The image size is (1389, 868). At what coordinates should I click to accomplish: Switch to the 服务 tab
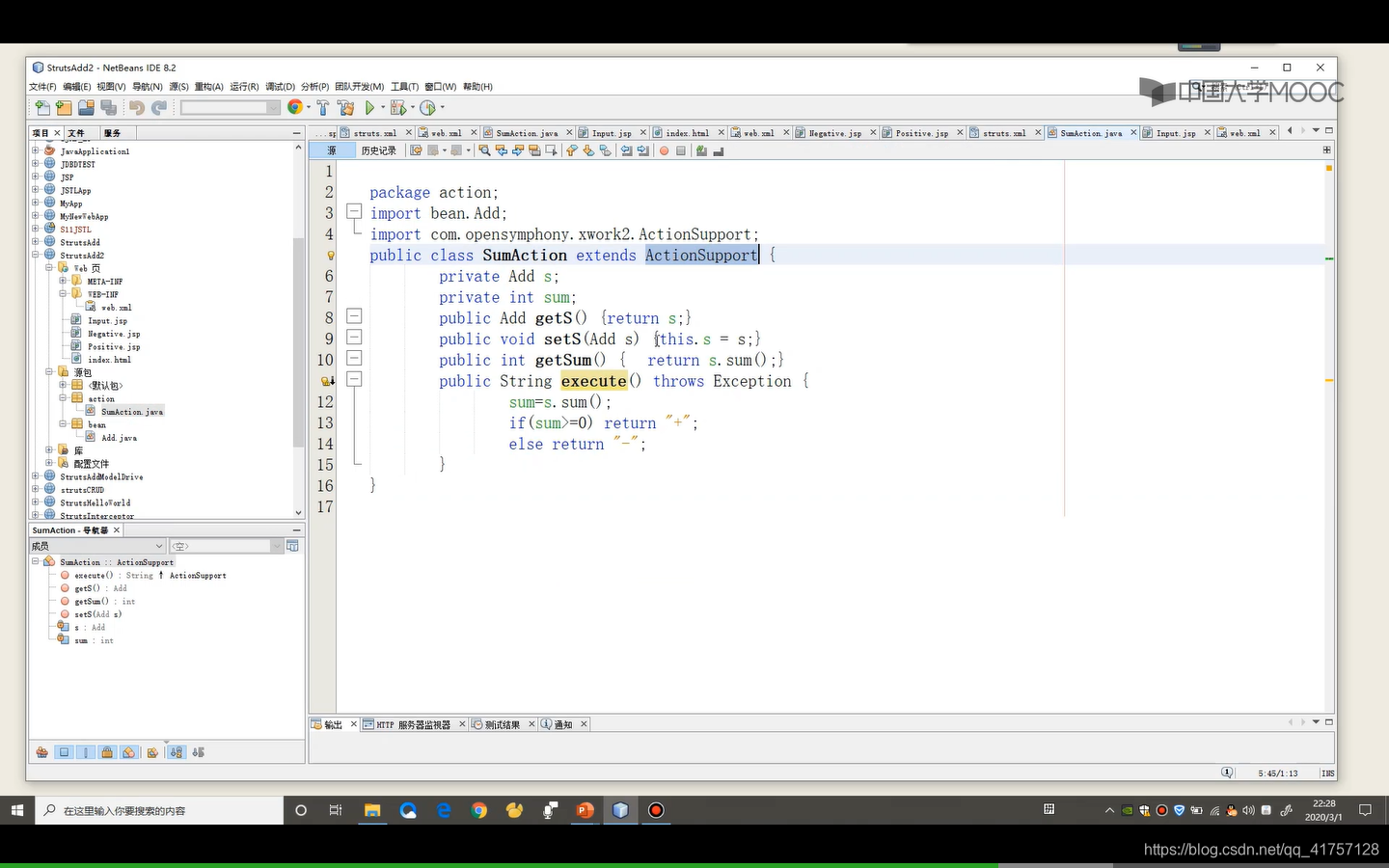tap(113, 133)
